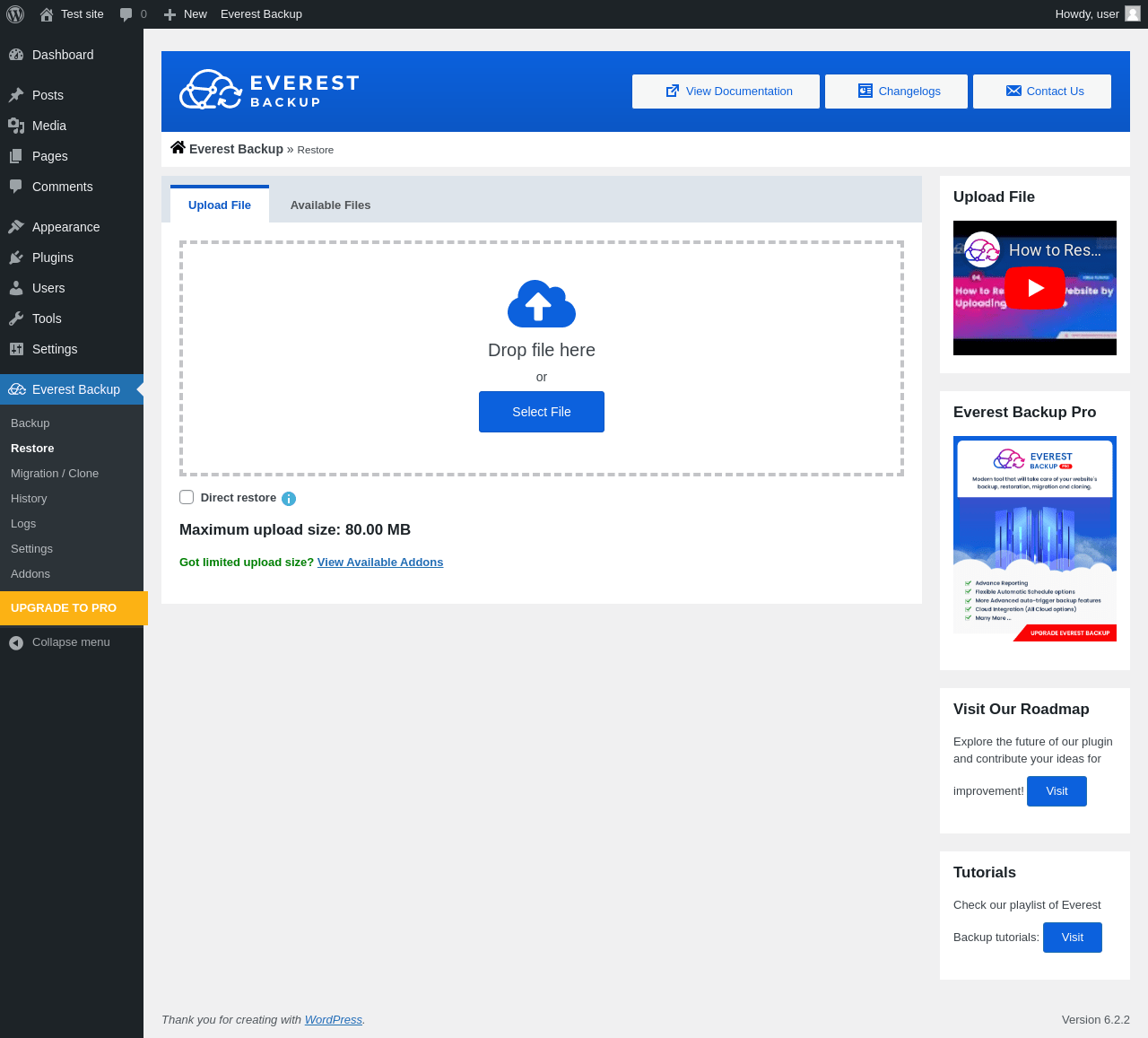Screen dimensions: 1148x1038
Task: Click Visit in the Tutorials box
Action: click(1073, 938)
